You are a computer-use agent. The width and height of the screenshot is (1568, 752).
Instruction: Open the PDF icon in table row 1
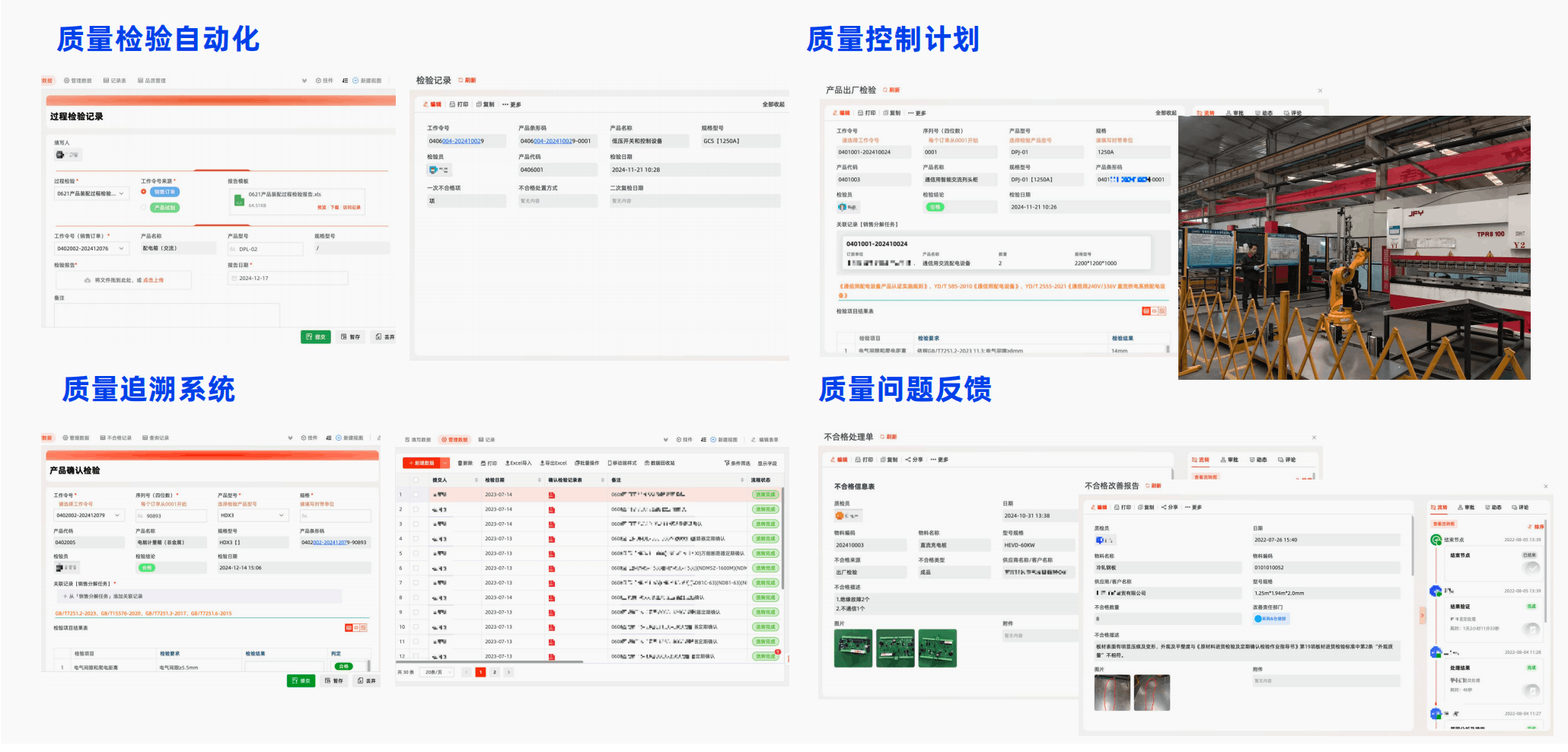point(551,495)
